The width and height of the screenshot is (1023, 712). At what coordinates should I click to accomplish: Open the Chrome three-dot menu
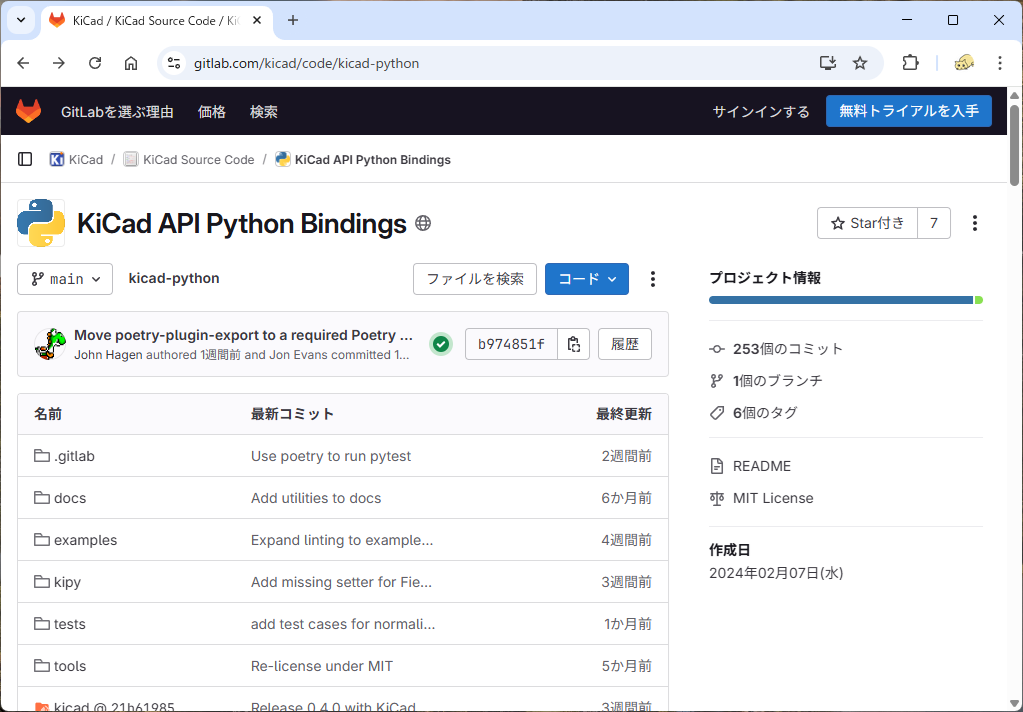[x=1000, y=63]
